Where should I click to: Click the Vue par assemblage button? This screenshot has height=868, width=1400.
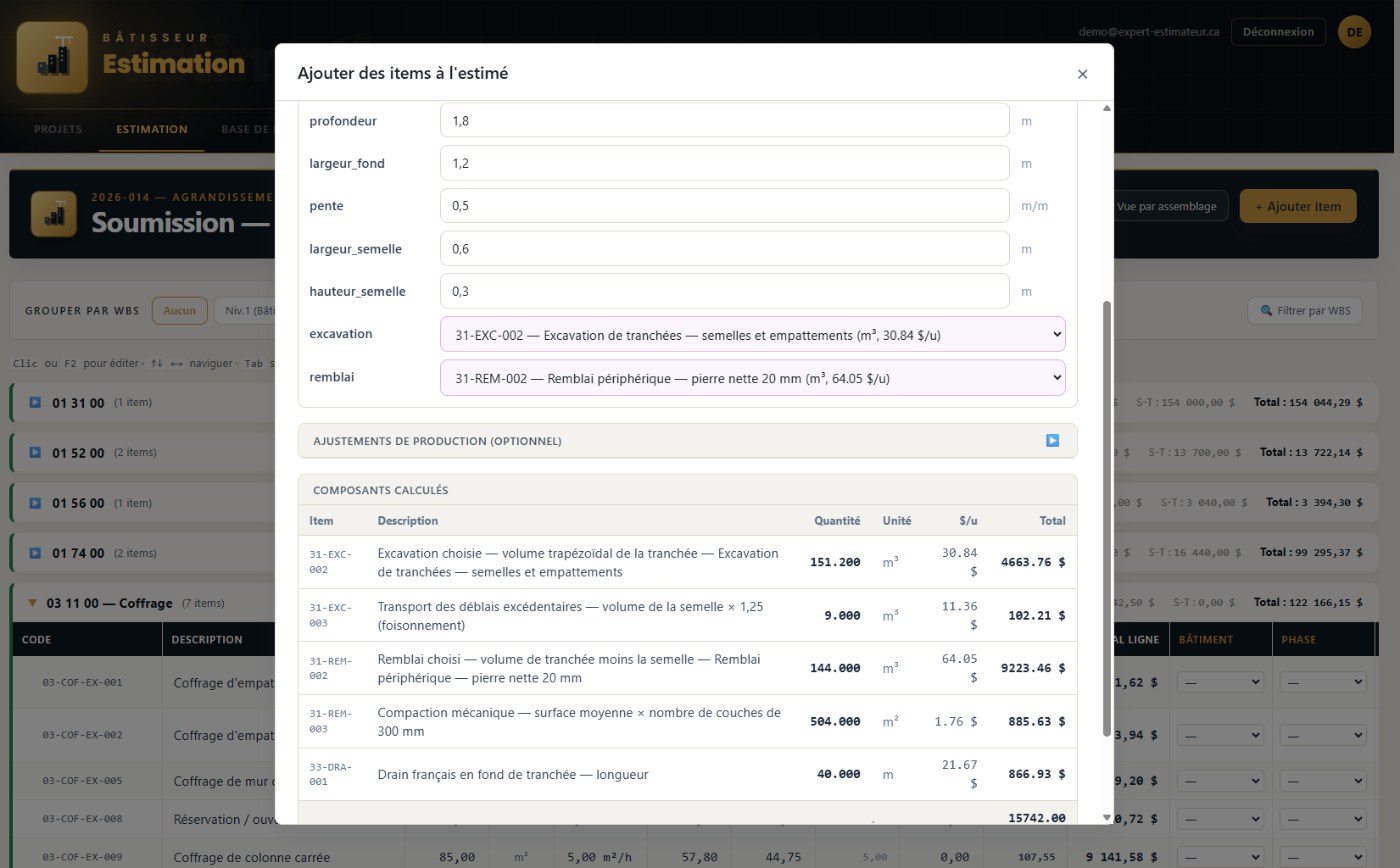1166,206
